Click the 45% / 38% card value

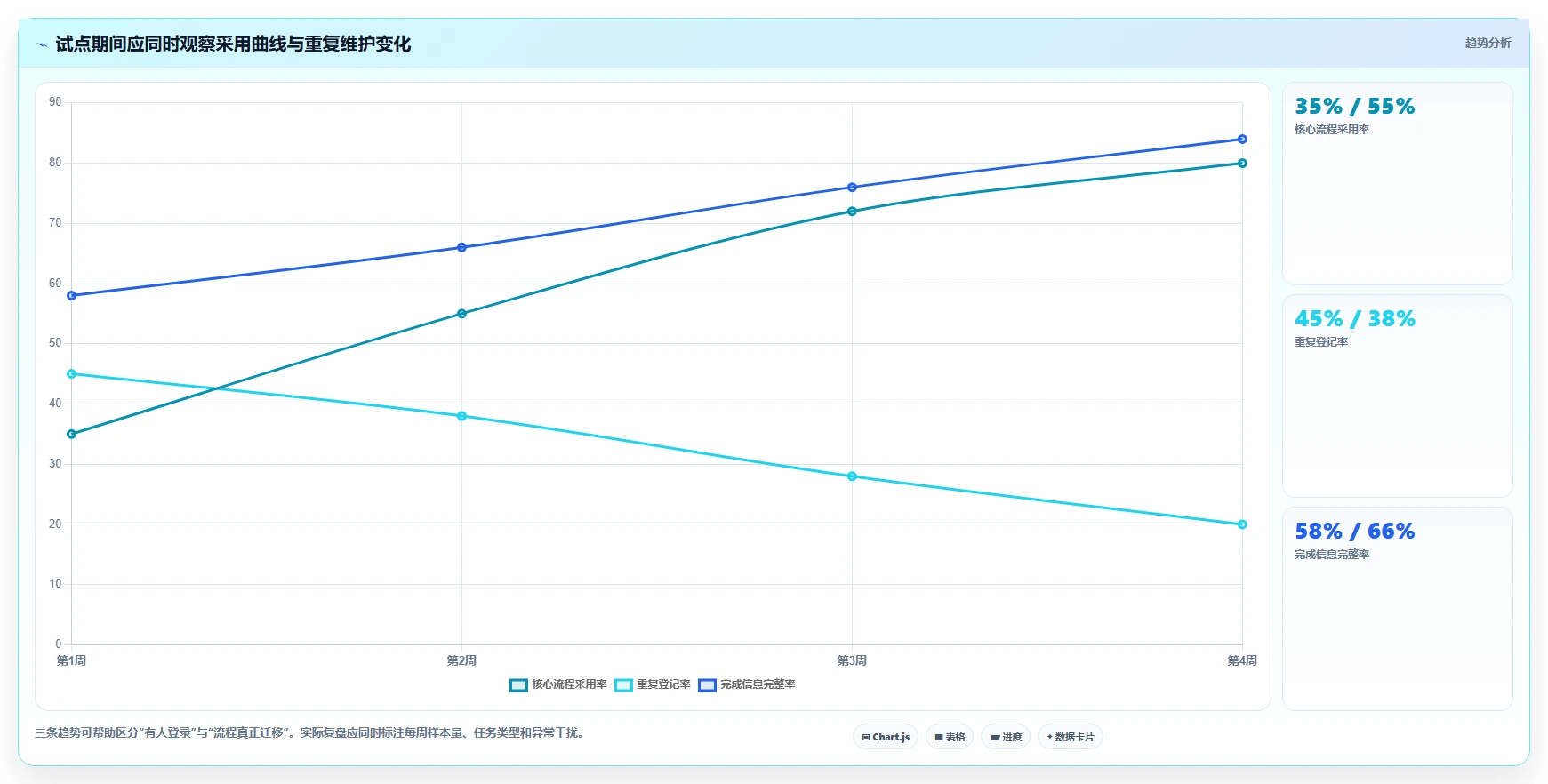[x=1354, y=319]
